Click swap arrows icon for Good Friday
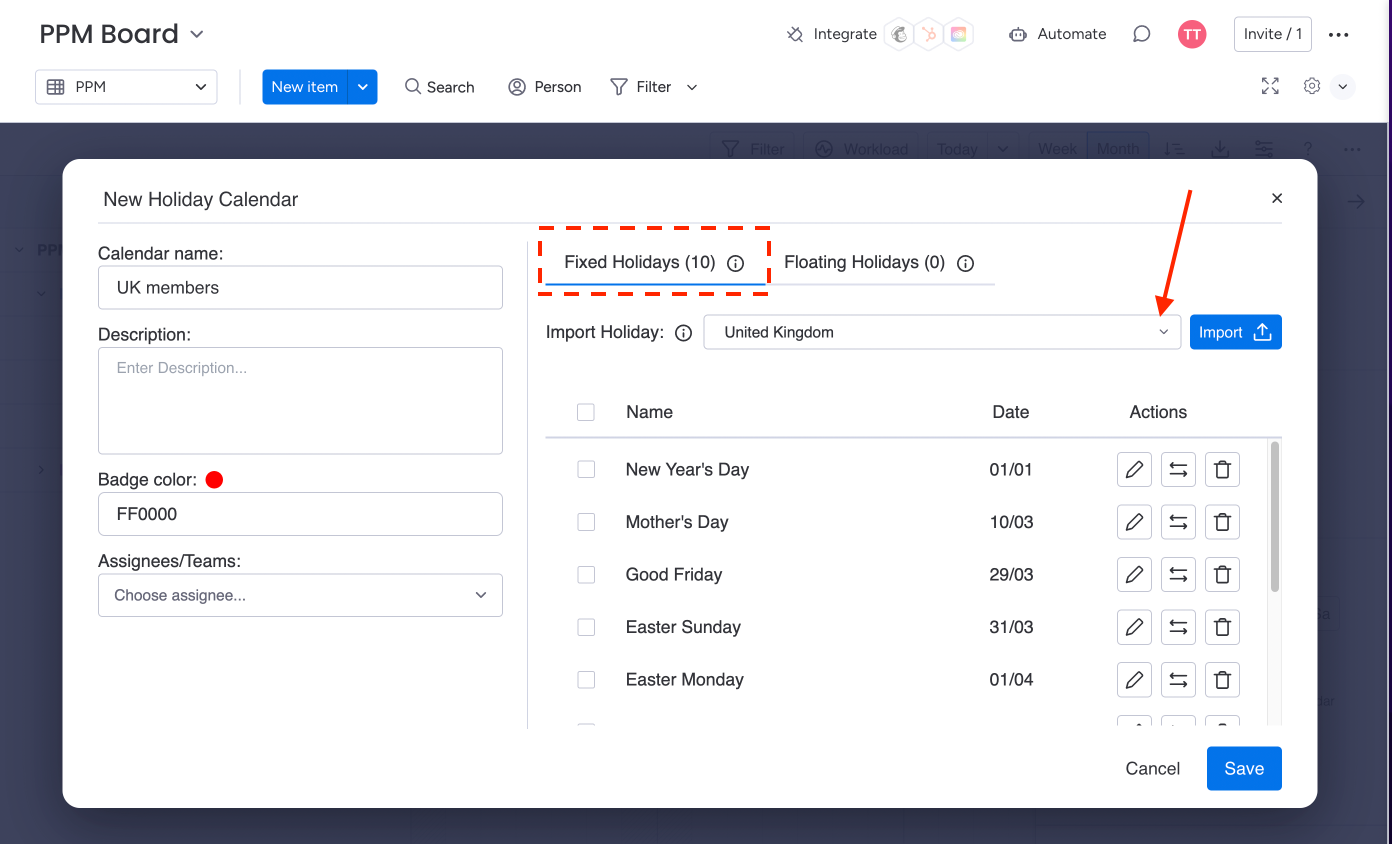The image size is (1392, 844). [x=1178, y=575]
